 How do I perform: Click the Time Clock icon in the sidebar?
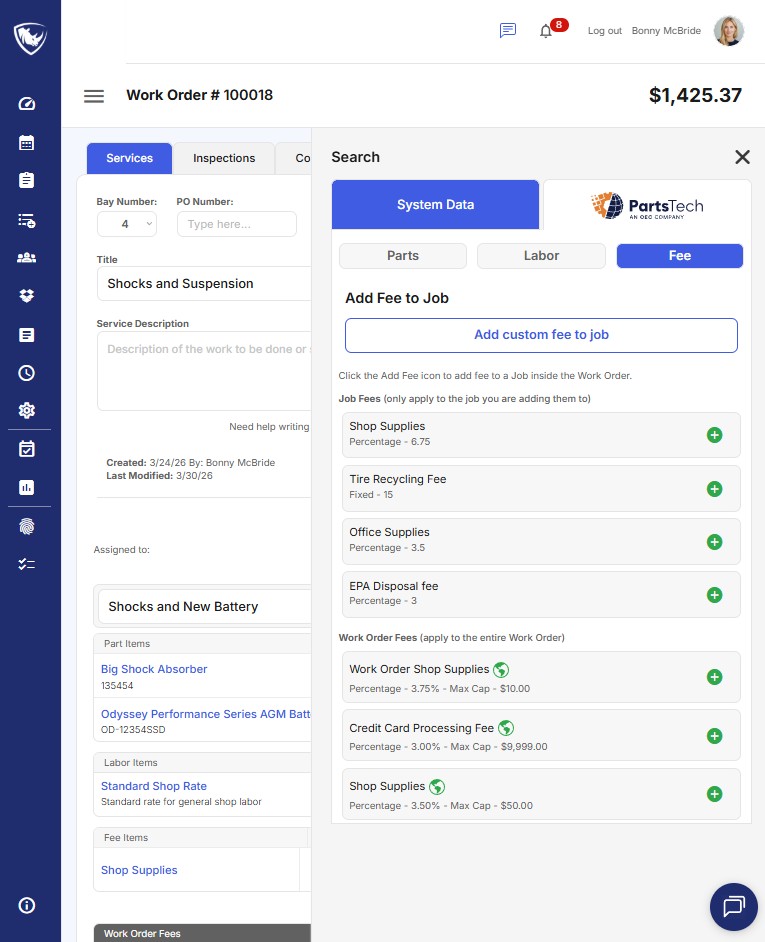[x=28, y=372]
